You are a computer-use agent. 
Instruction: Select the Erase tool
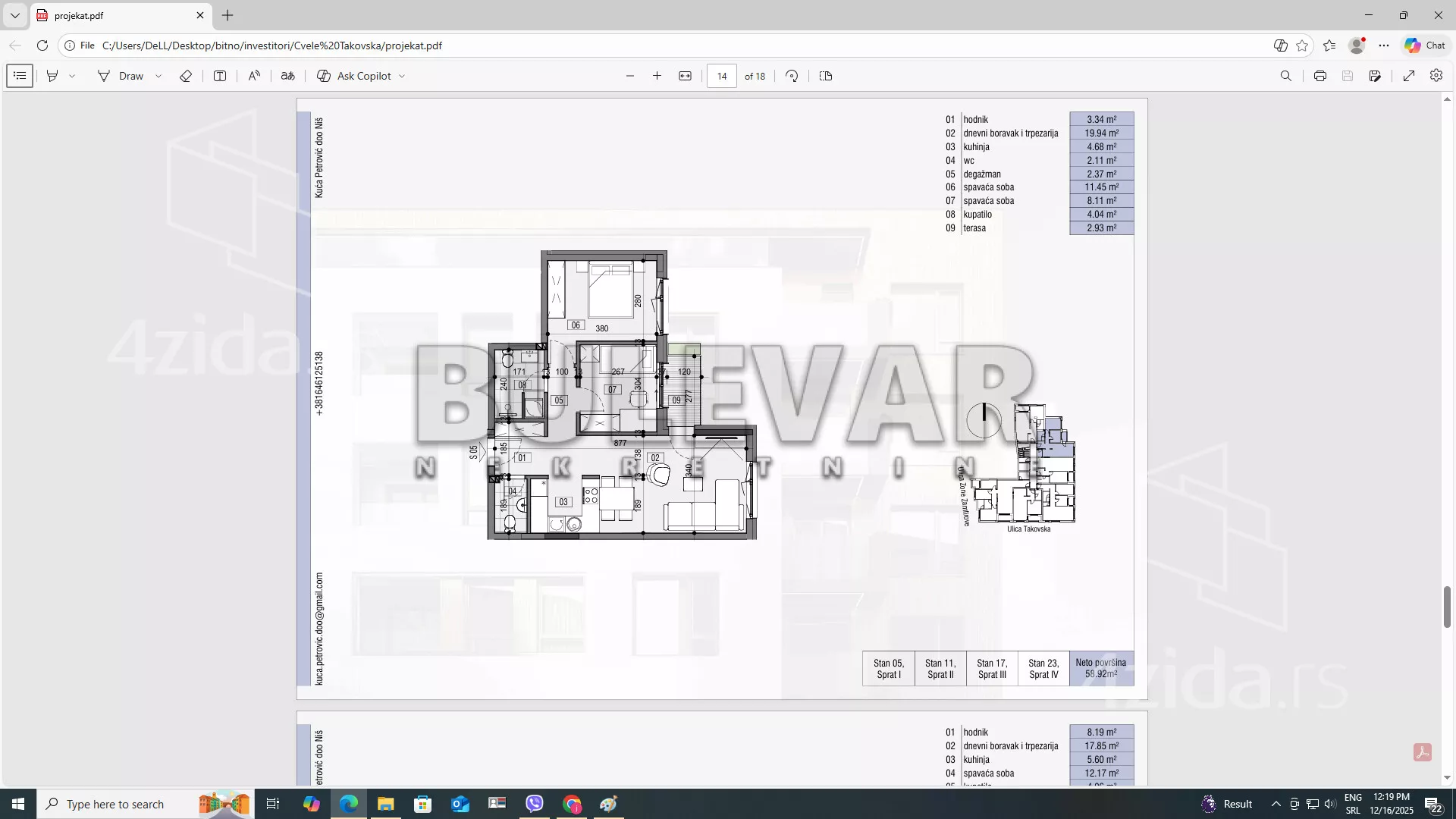[186, 76]
